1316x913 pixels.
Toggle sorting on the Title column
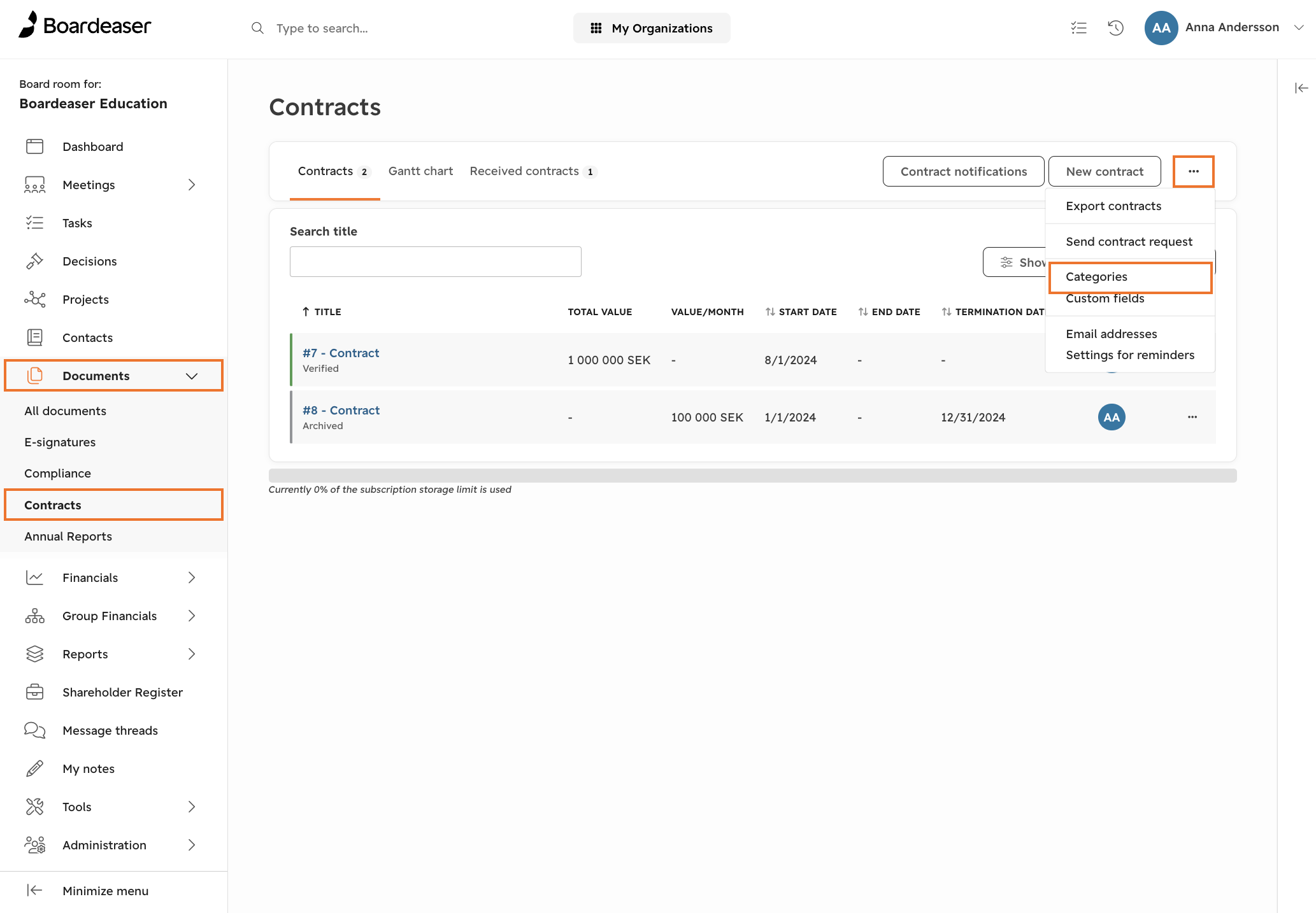point(322,311)
